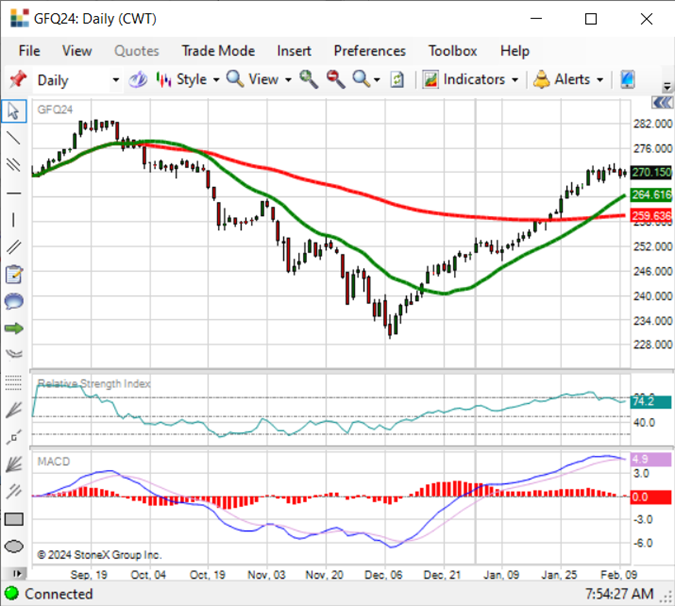Select the pointer arrow tool in the left toolbar

tap(14, 111)
